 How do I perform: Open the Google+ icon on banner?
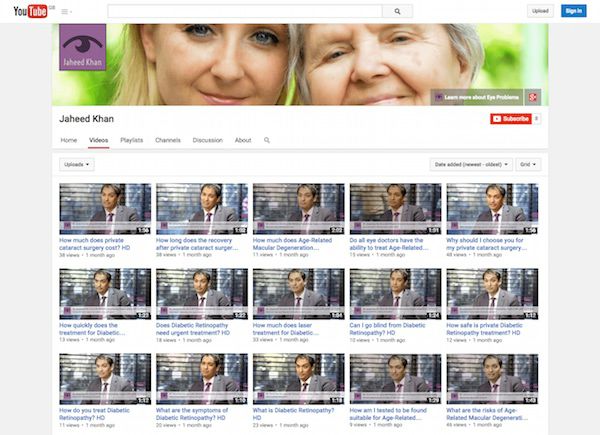pos(534,97)
